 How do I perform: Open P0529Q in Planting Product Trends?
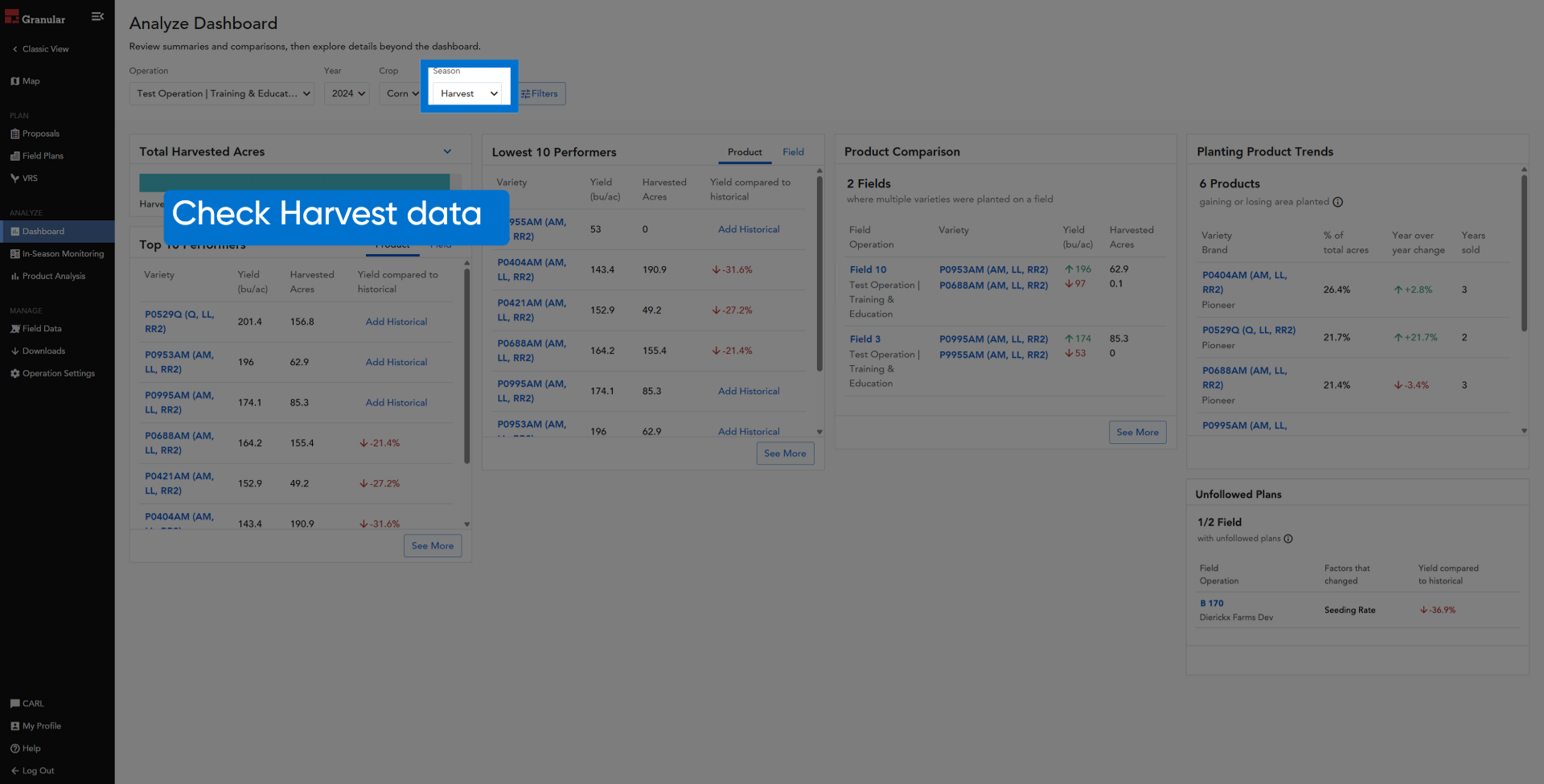click(1249, 330)
